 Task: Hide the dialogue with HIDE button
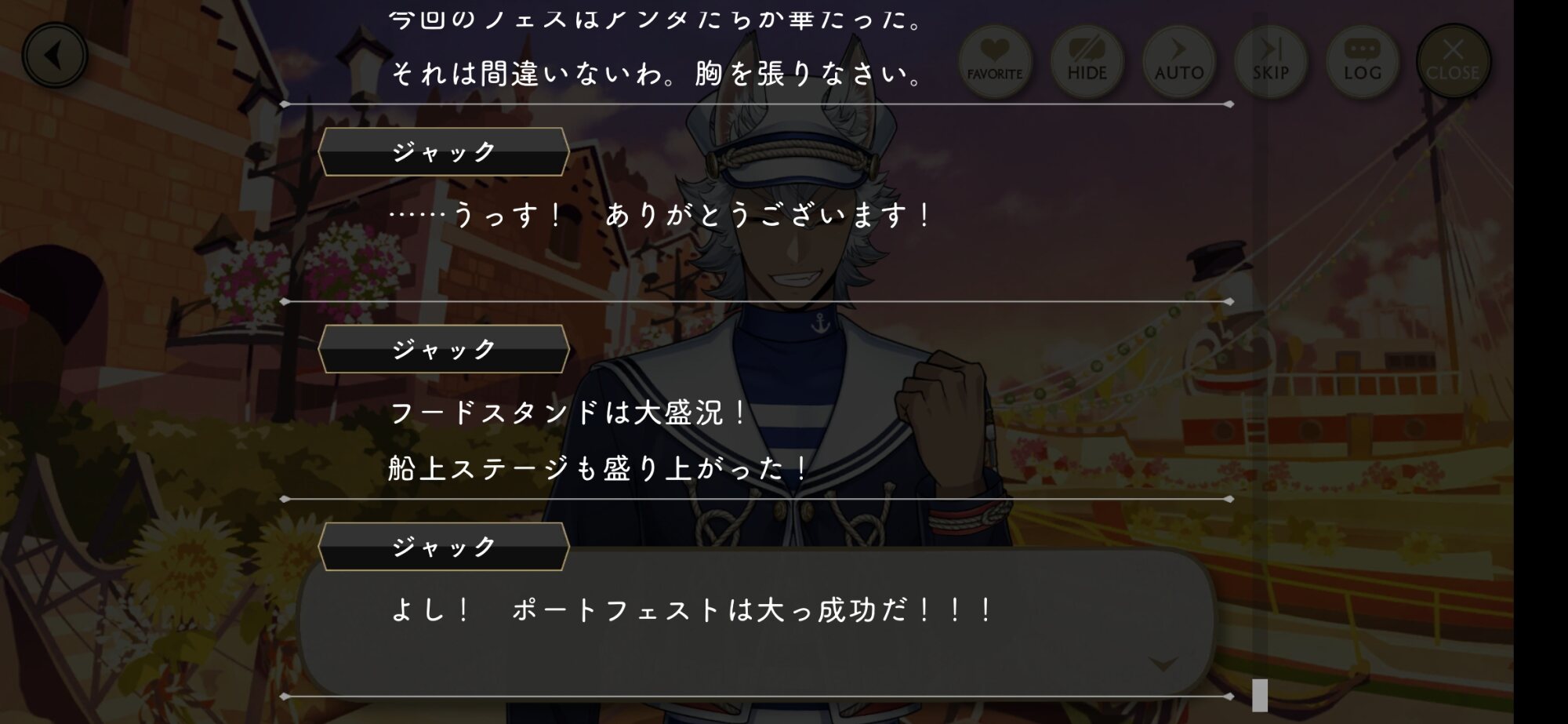click(x=1087, y=61)
